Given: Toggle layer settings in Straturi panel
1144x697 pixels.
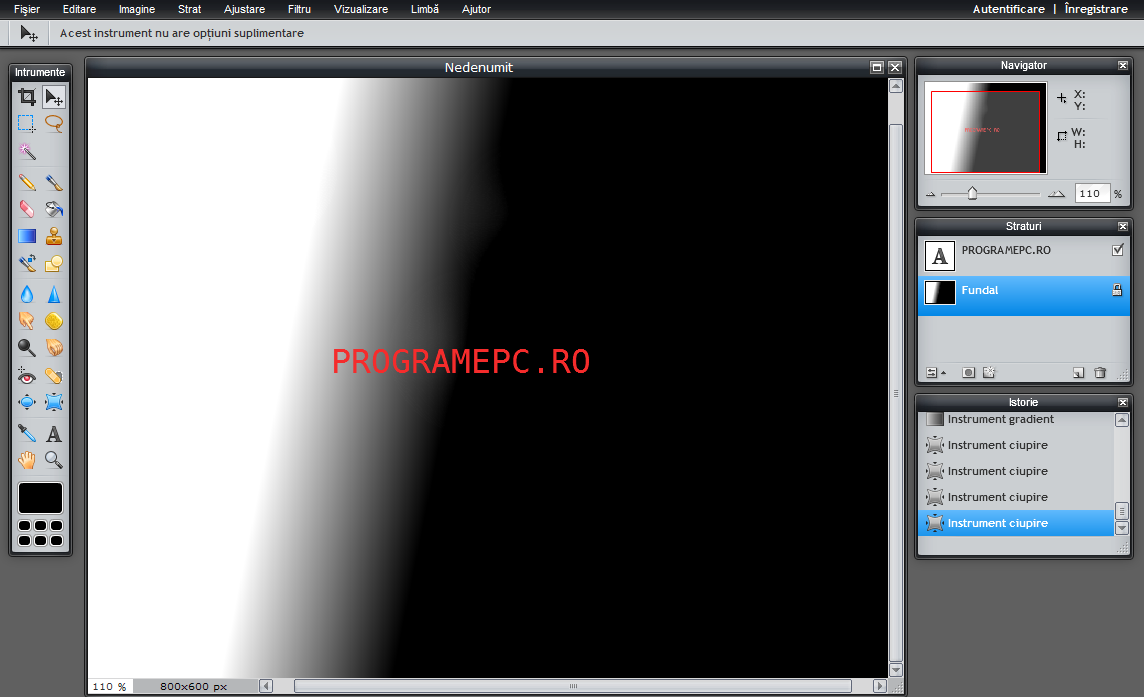Looking at the screenshot, I should click(935, 372).
